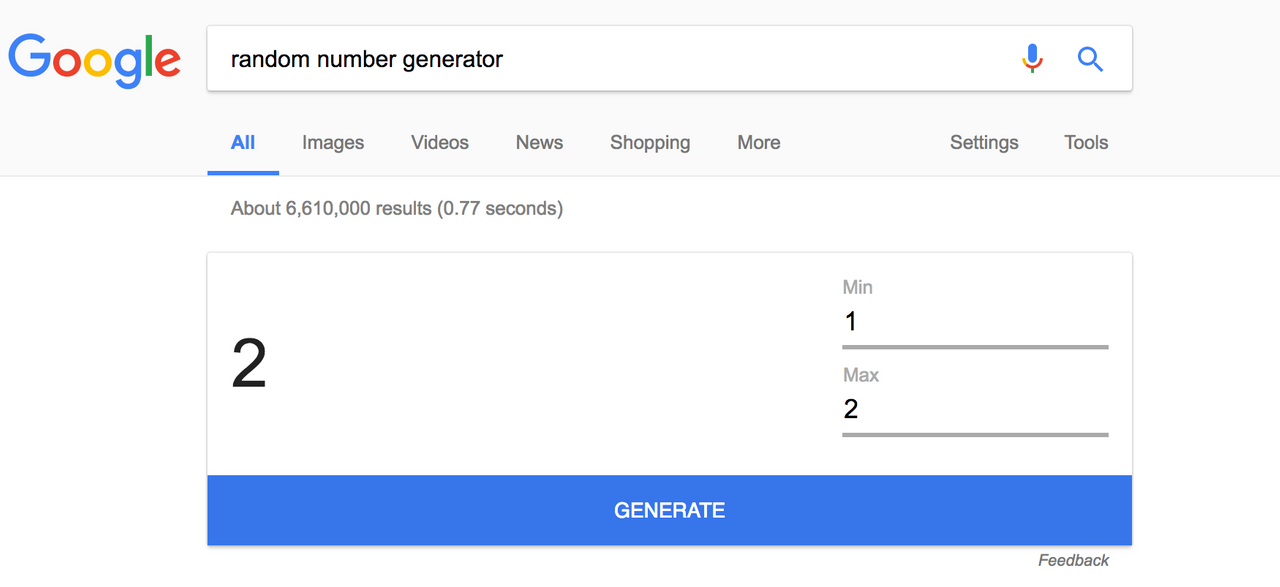Screen dimensions: 1280x587
Task: Open the Settings dropdown menu
Action: (984, 143)
